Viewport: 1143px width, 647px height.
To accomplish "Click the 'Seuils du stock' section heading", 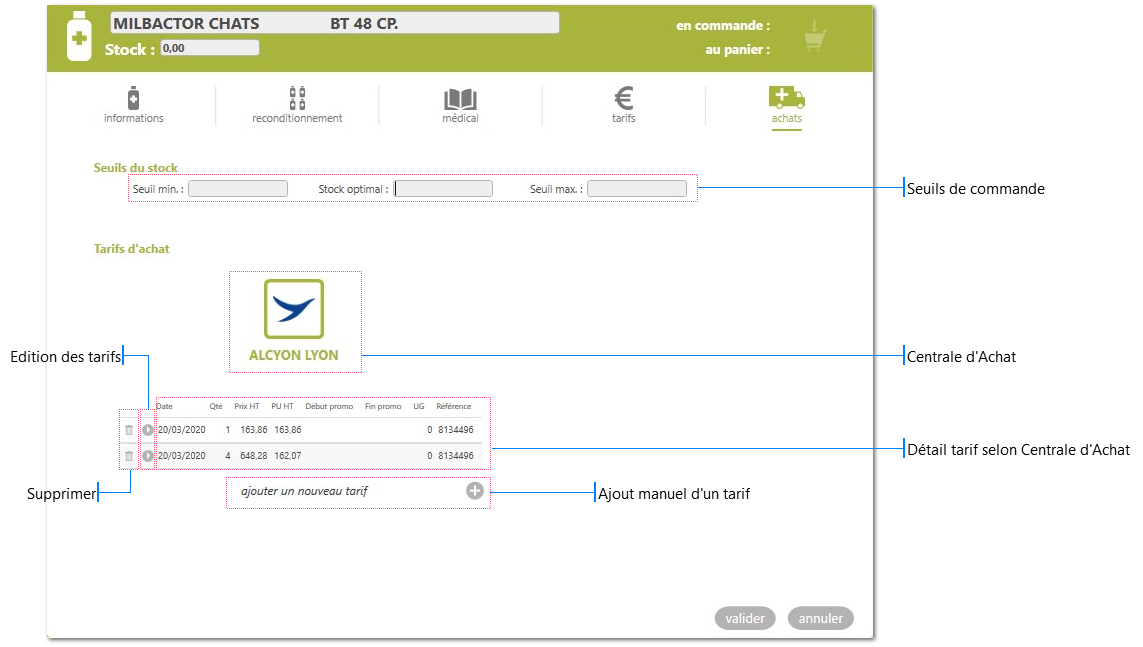I will point(136,168).
